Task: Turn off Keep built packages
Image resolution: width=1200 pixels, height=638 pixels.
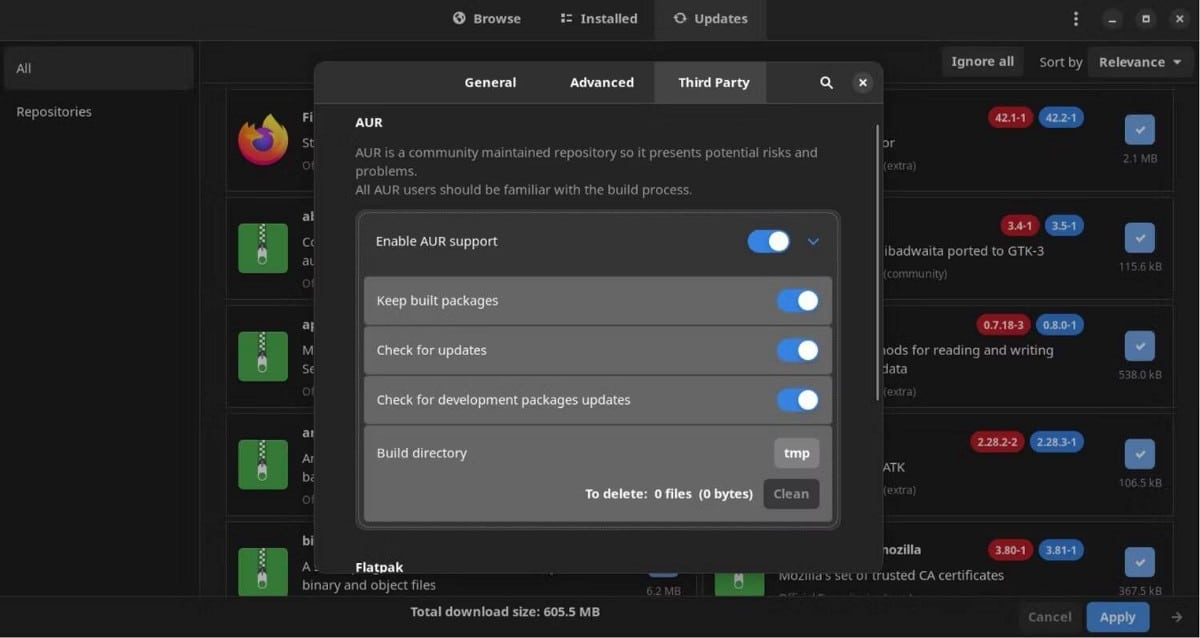Action: (x=797, y=300)
